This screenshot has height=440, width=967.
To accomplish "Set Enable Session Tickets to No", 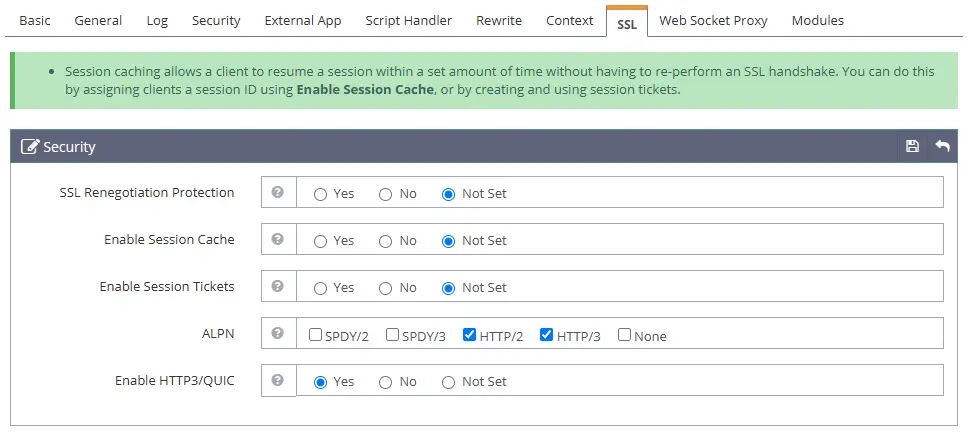I will click(x=385, y=288).
